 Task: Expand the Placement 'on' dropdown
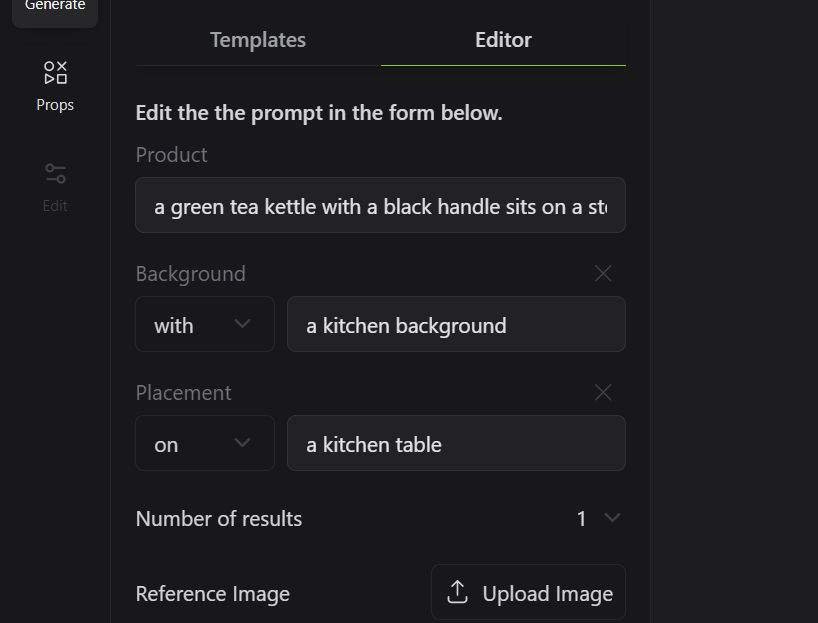tap(204, 444)
